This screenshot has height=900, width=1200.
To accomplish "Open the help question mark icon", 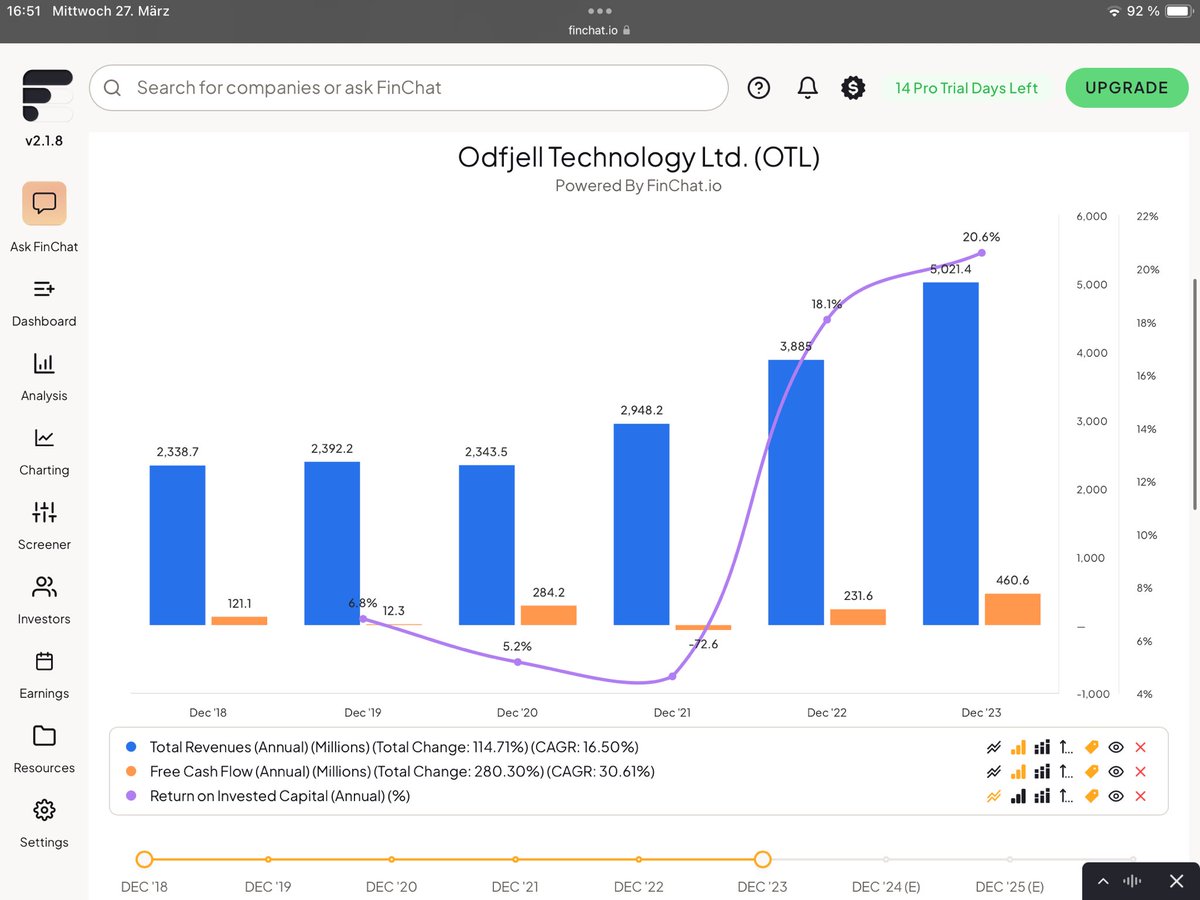I will [x=759, y=88].
